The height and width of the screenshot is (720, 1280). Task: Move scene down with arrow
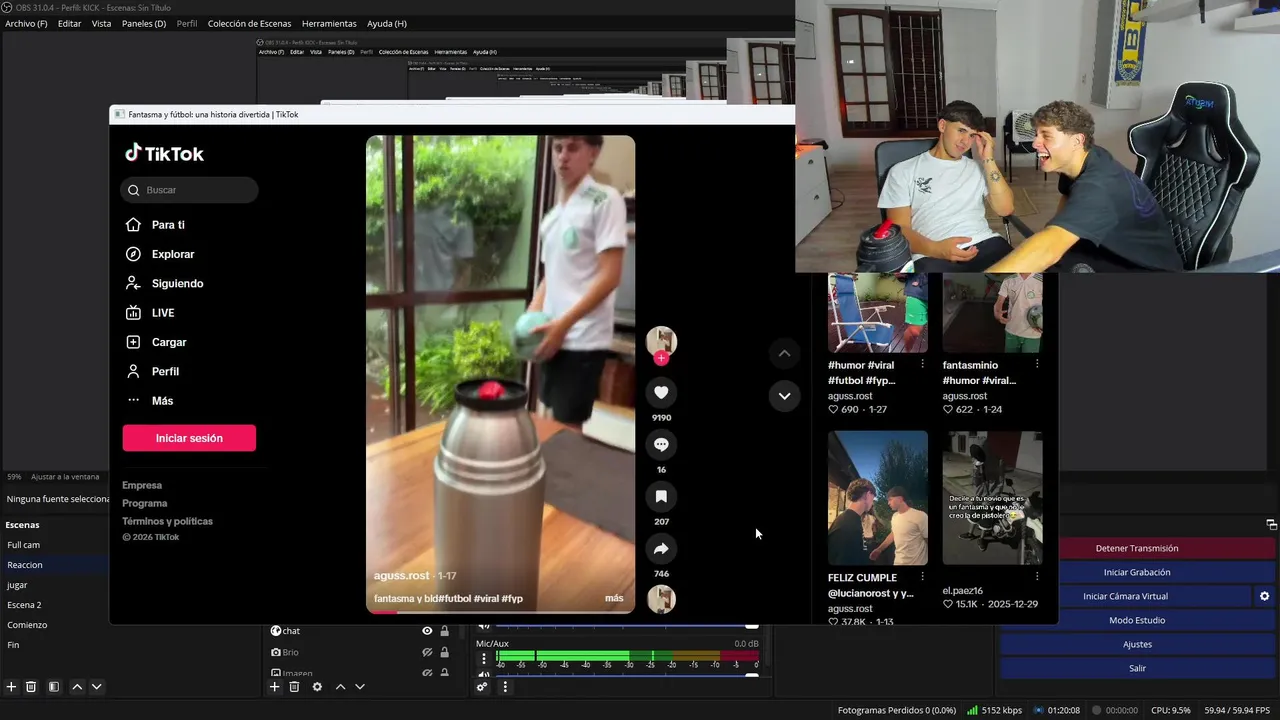click(97, 687)
